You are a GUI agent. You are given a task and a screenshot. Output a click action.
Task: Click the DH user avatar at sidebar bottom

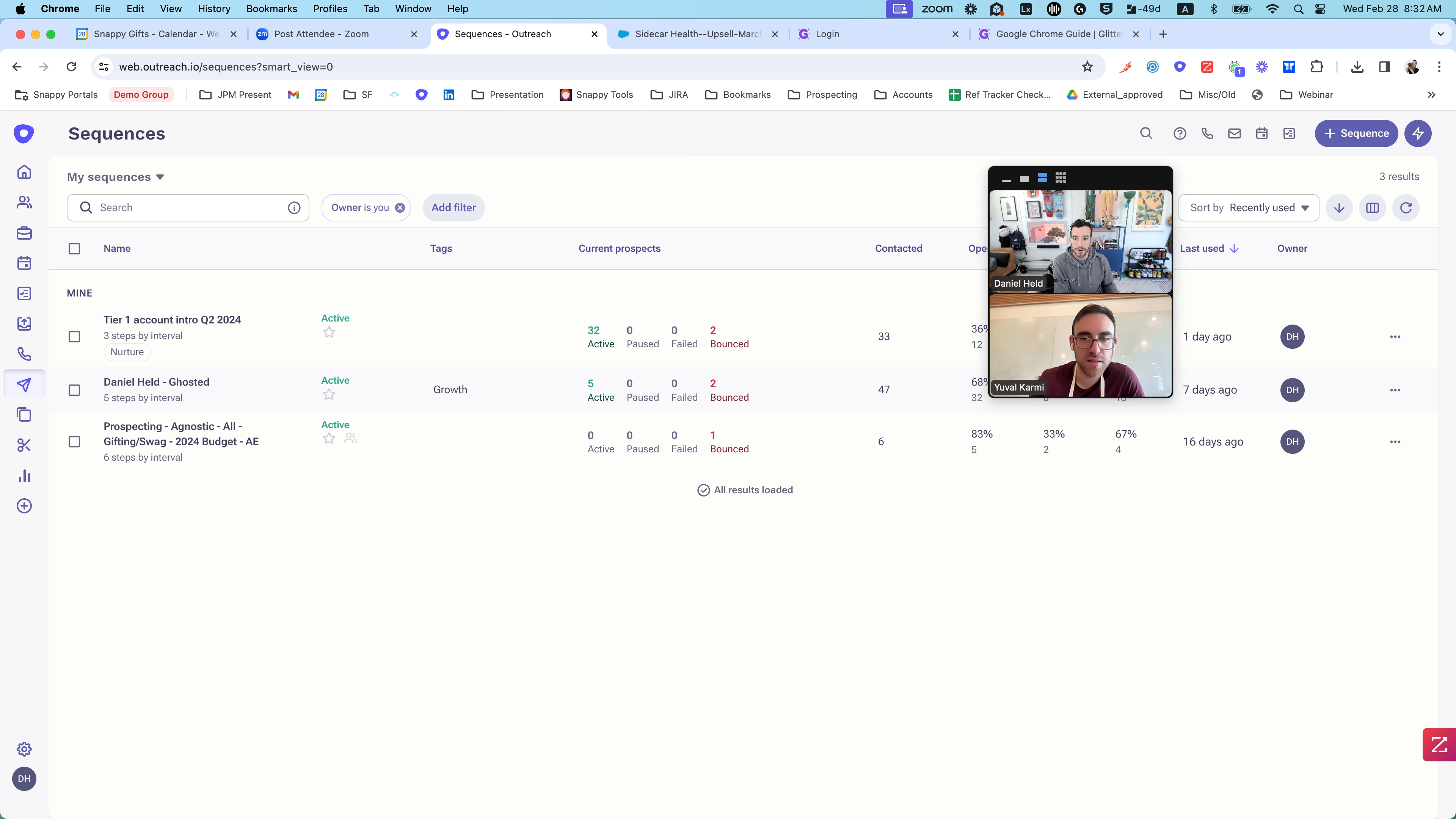(24, 779)
